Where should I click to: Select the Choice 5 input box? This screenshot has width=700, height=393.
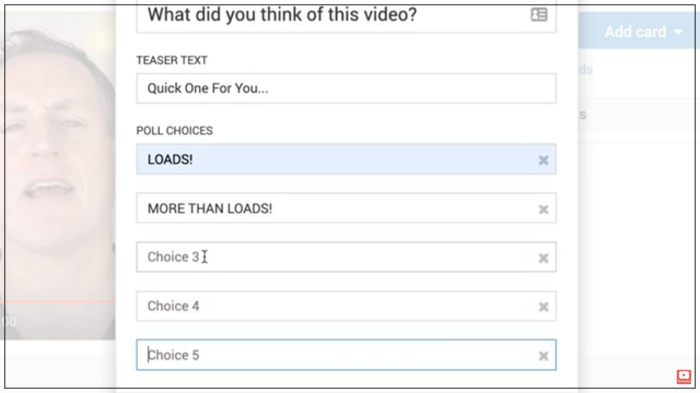point(346,355)
